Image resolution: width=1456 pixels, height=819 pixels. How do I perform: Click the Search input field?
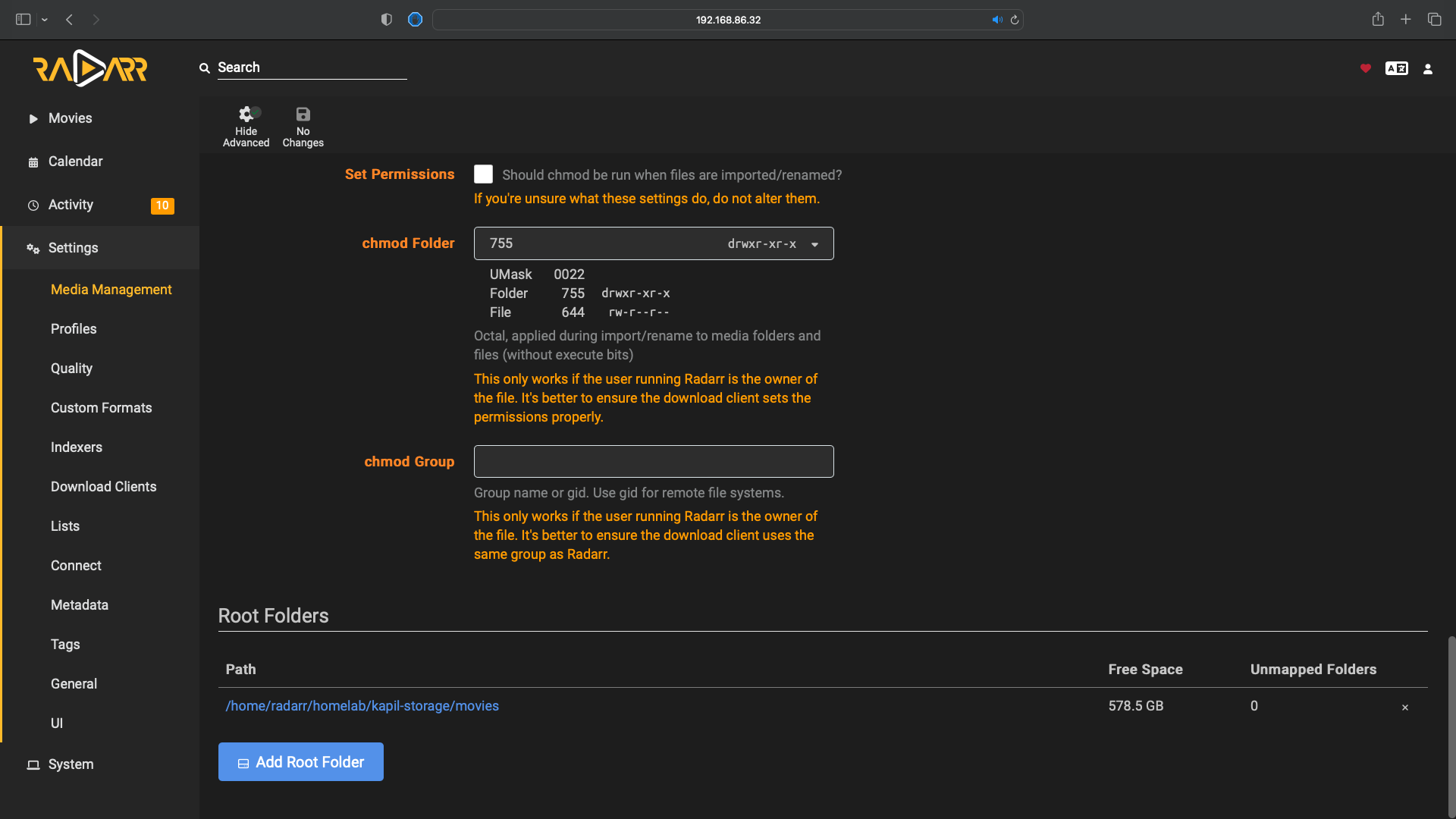pos(312,67)
